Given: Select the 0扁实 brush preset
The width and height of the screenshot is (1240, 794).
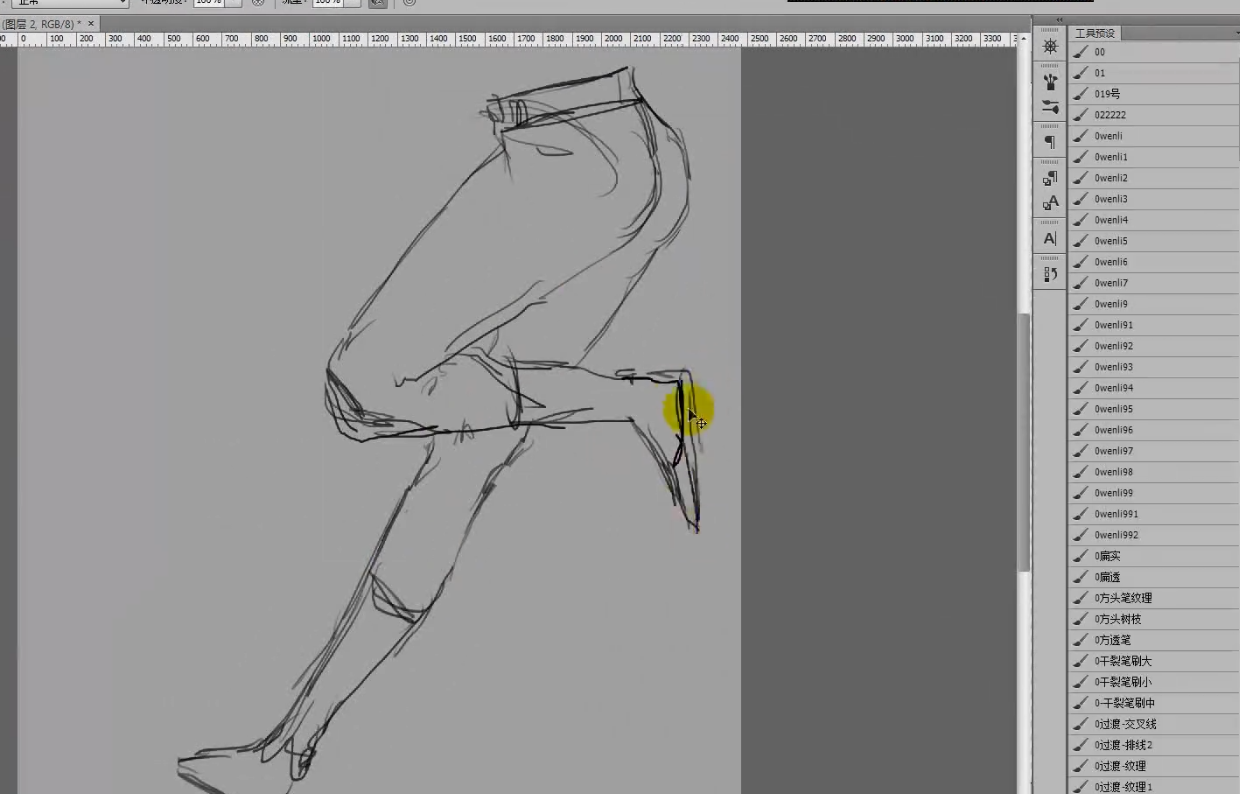Looking at the screenshot, I should (1153, 556).
